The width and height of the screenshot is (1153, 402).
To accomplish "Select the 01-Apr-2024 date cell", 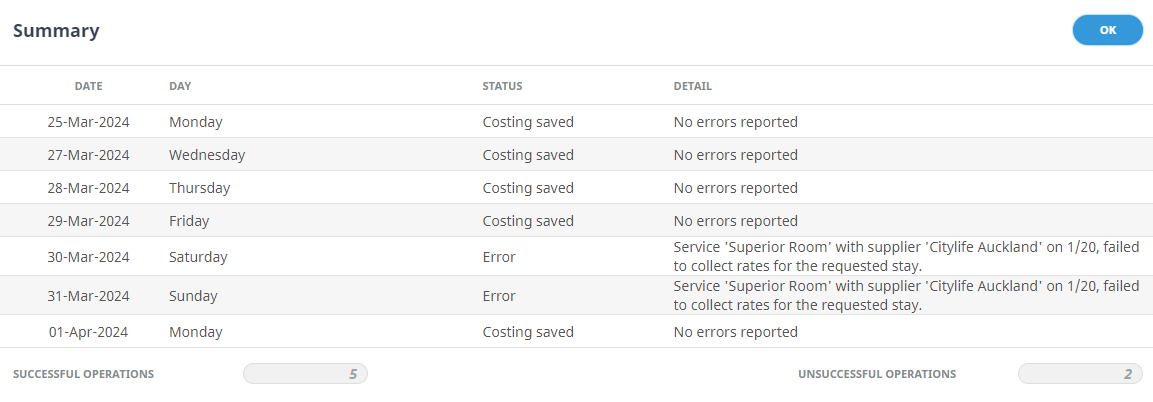I will click(88, 332).
